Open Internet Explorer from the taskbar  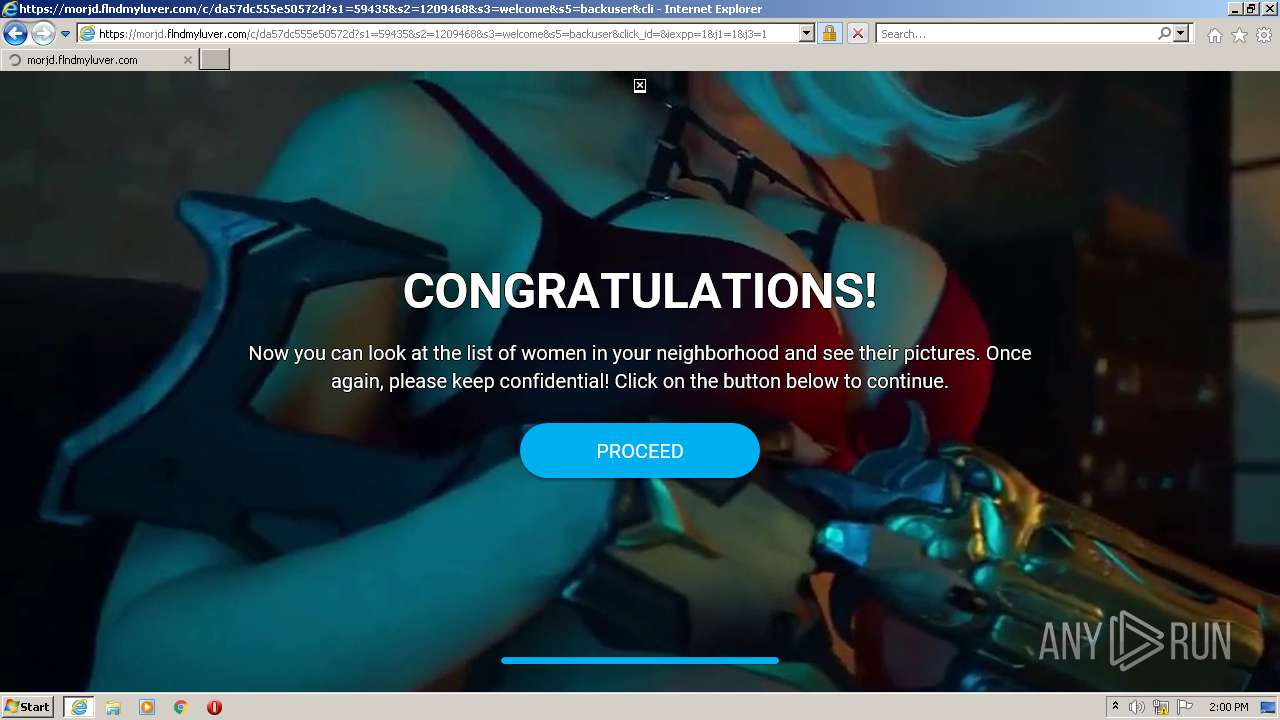coord(78,707)
